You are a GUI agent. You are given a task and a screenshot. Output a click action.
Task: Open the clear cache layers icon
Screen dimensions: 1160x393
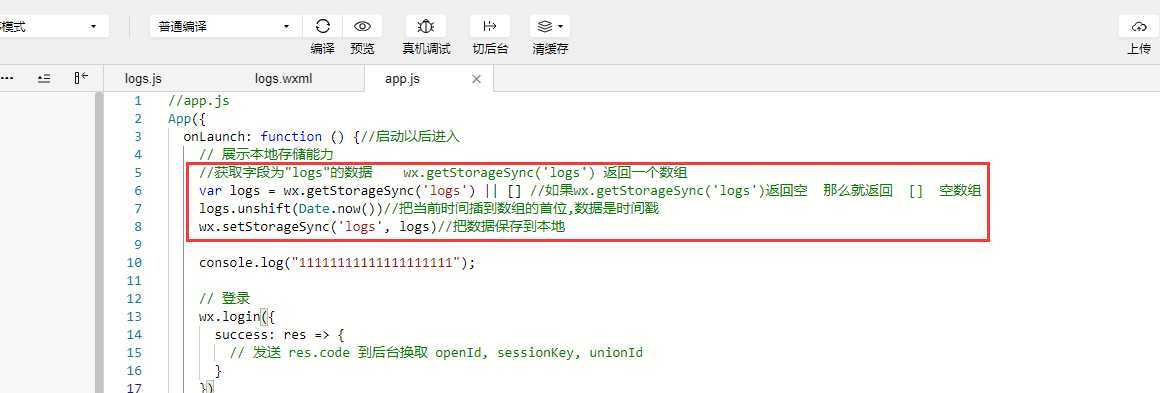click(x=545, y=26)
